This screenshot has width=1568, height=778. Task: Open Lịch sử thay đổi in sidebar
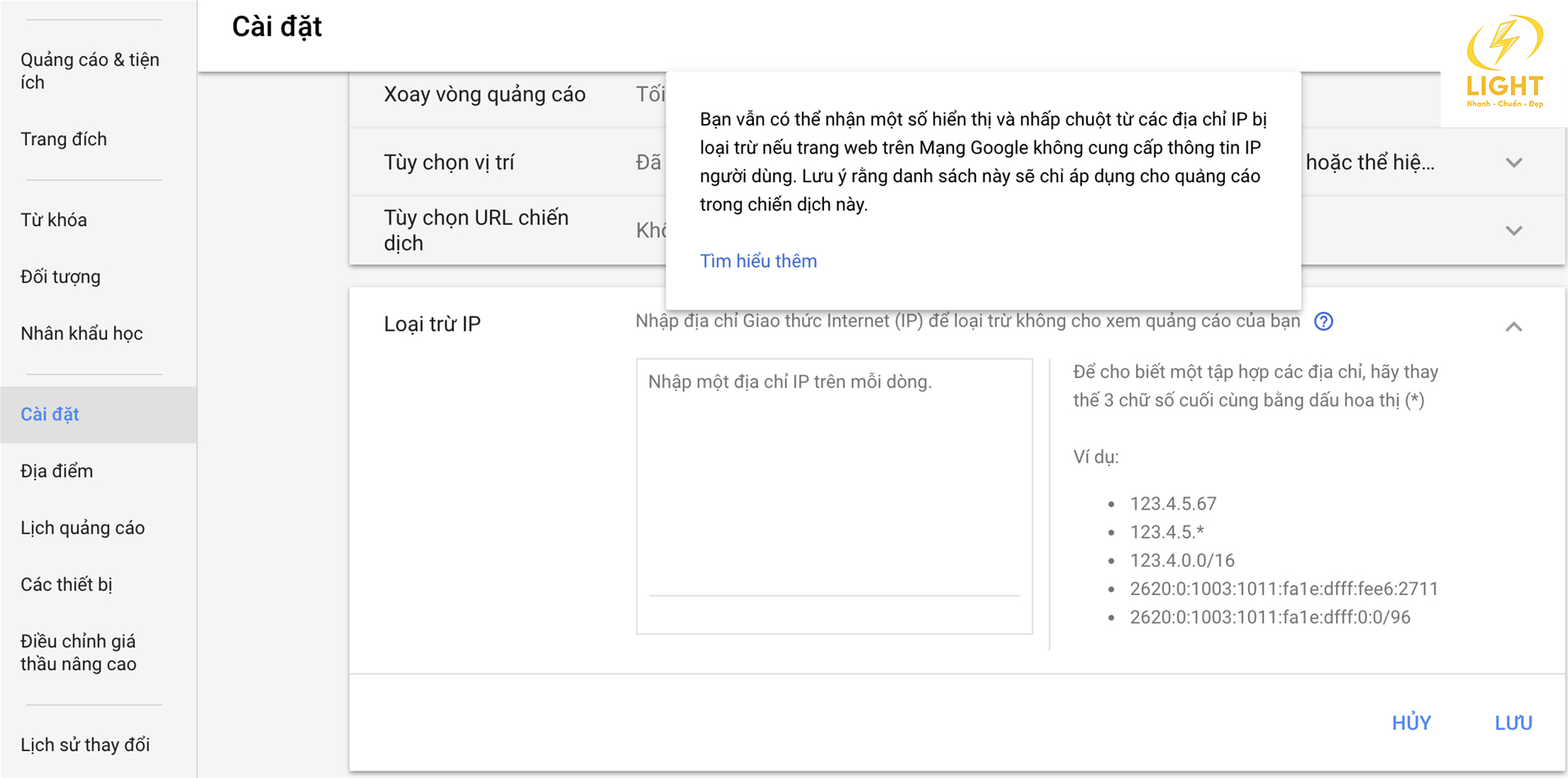[85, 745]
